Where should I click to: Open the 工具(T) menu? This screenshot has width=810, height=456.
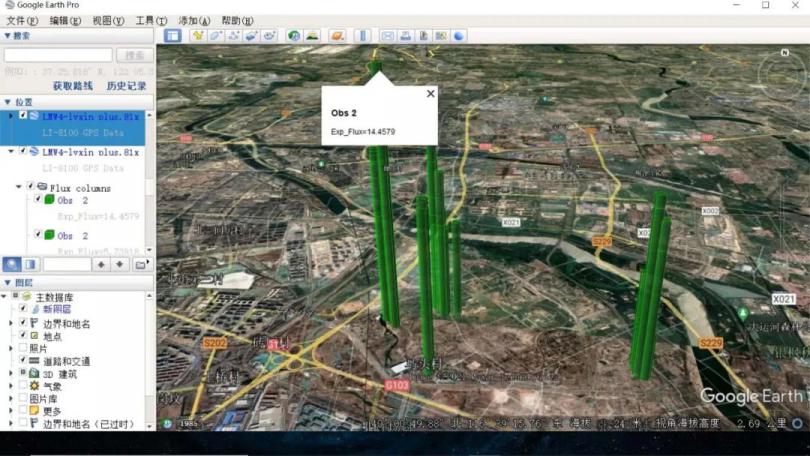[x=151, y=21]
